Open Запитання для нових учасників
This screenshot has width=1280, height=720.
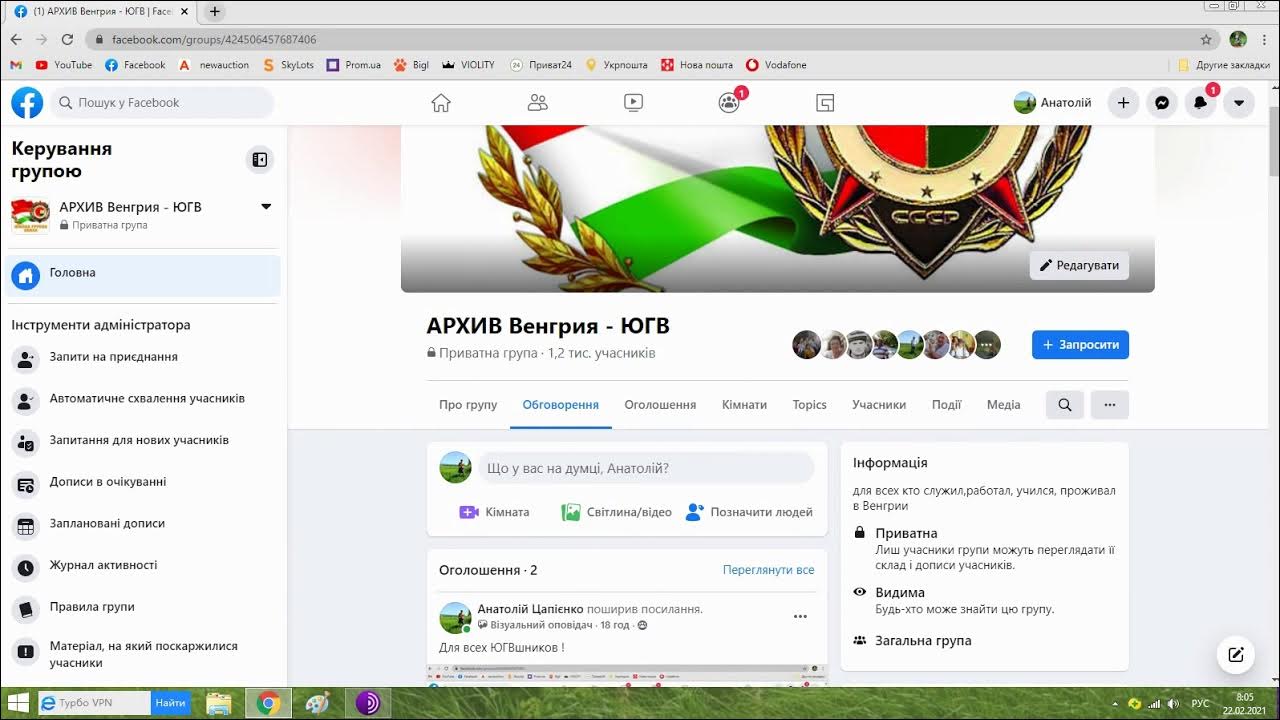point(143,441)
